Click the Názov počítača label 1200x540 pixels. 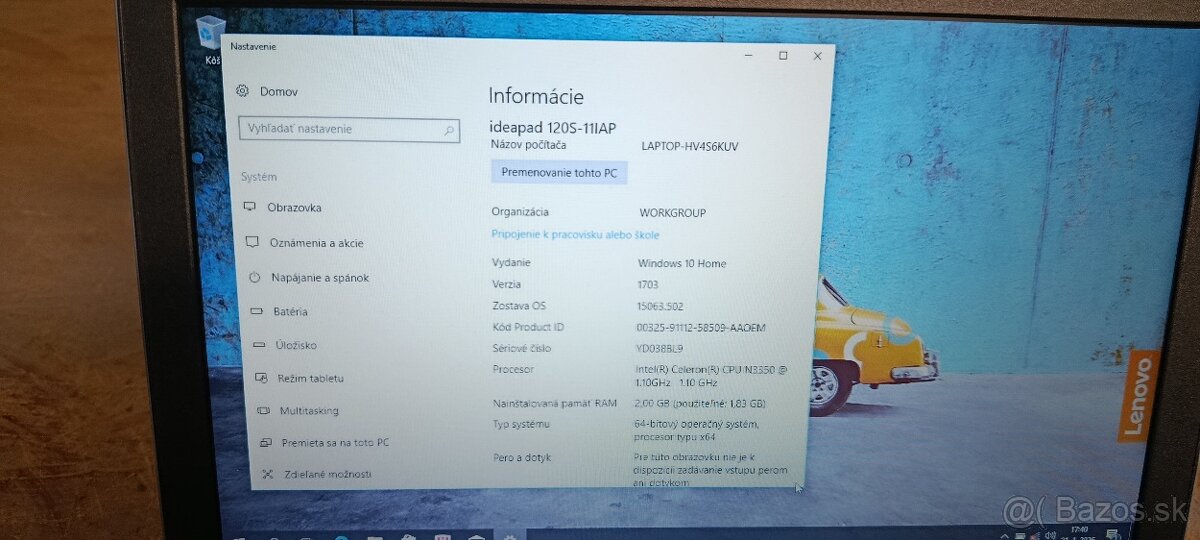tap(529, 146)
